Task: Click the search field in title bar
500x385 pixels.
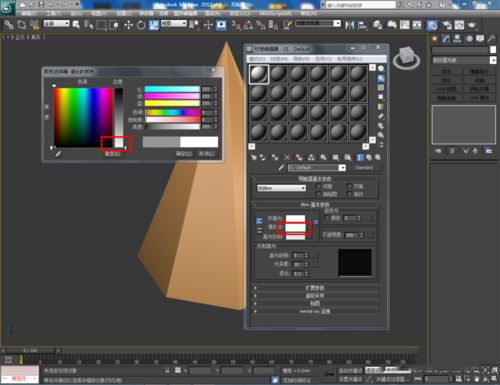Action: click(361, 5)
